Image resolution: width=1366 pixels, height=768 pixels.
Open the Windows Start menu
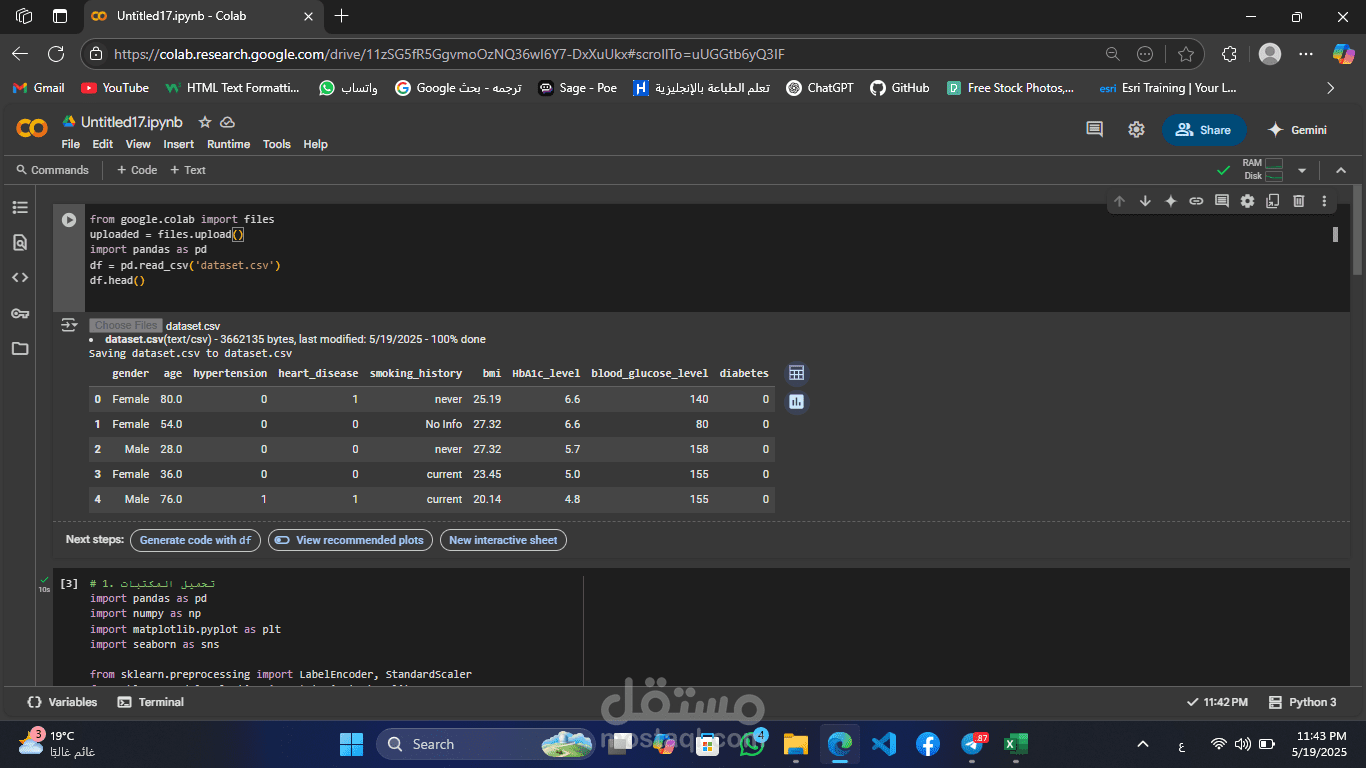pos(351,744)
